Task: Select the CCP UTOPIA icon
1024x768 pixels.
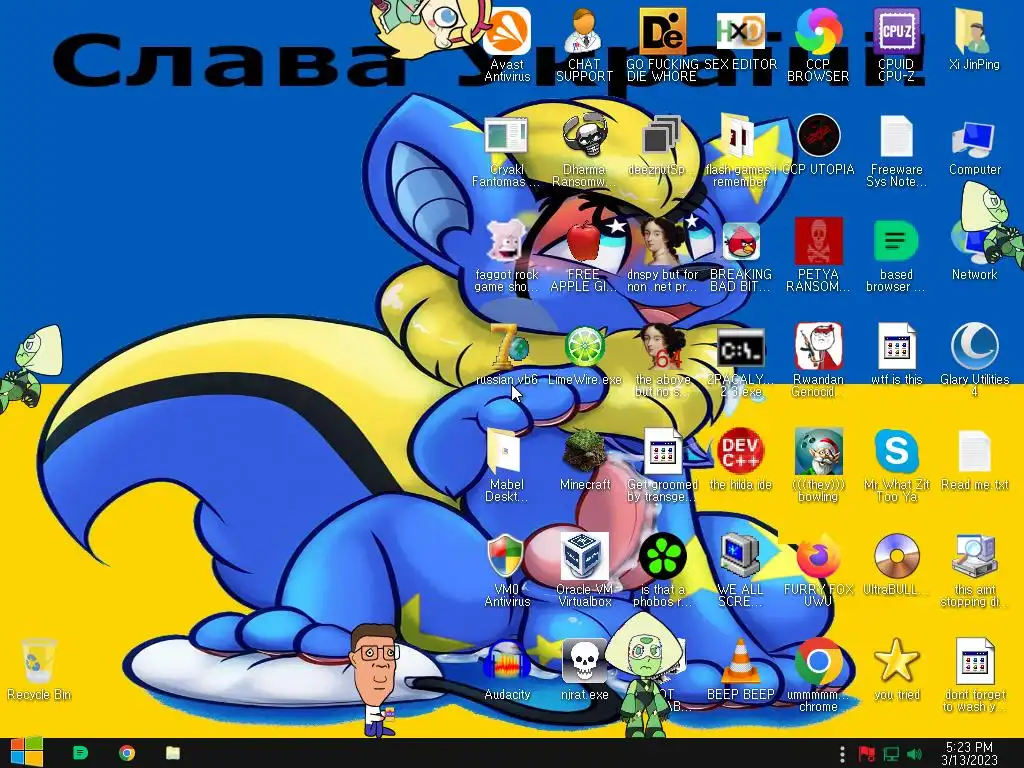Action: click(x=818, y=145)
